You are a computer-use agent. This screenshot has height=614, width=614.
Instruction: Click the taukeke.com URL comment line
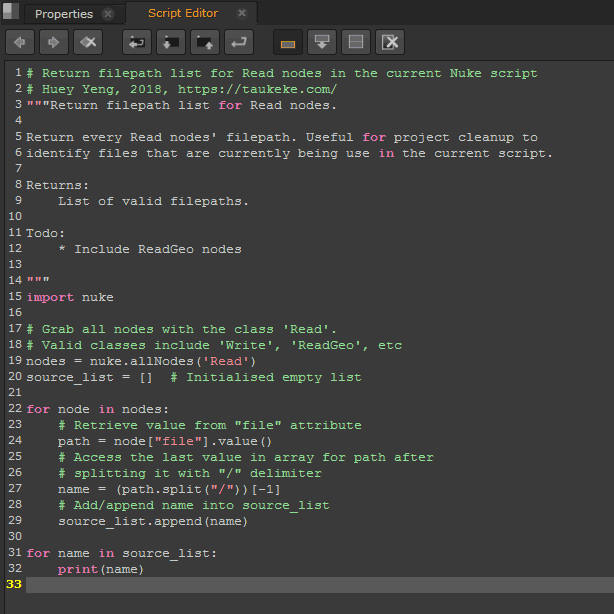[x=182, y=89]
